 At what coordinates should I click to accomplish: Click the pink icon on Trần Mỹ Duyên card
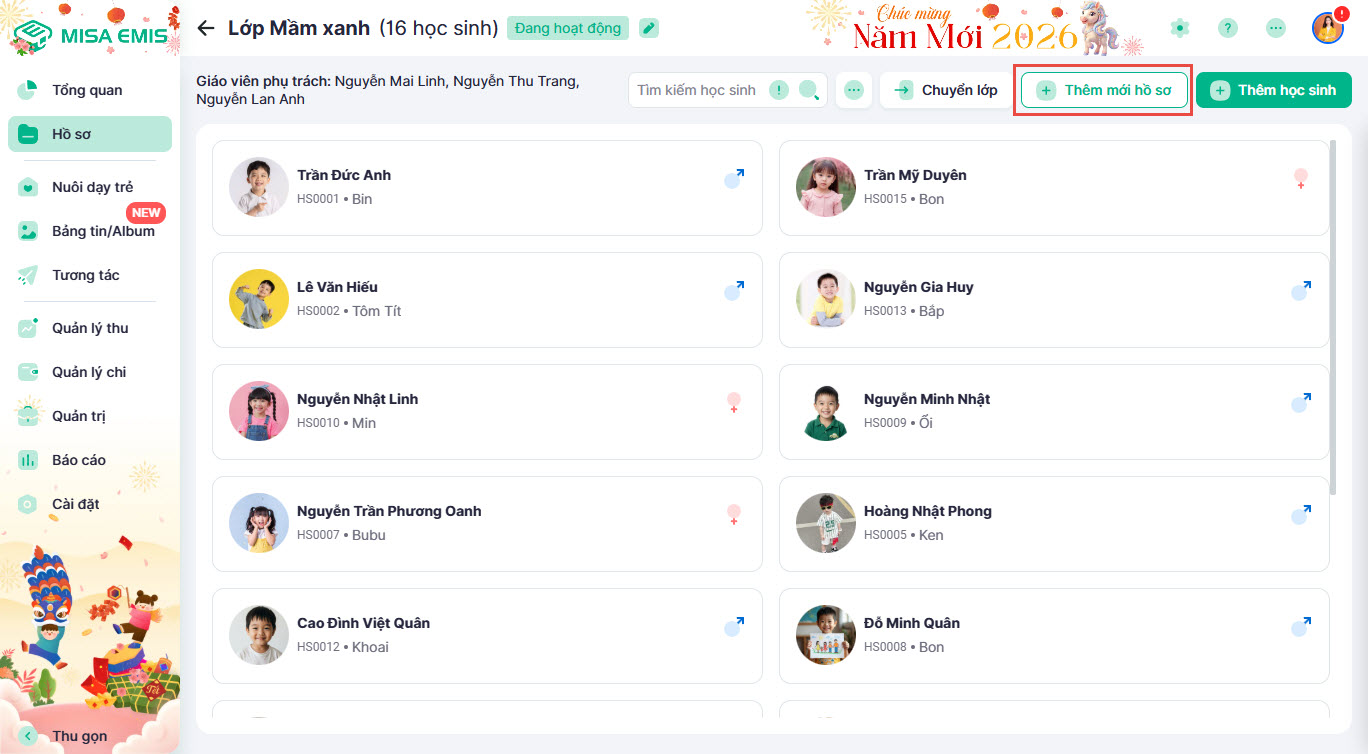point(1301,179)
